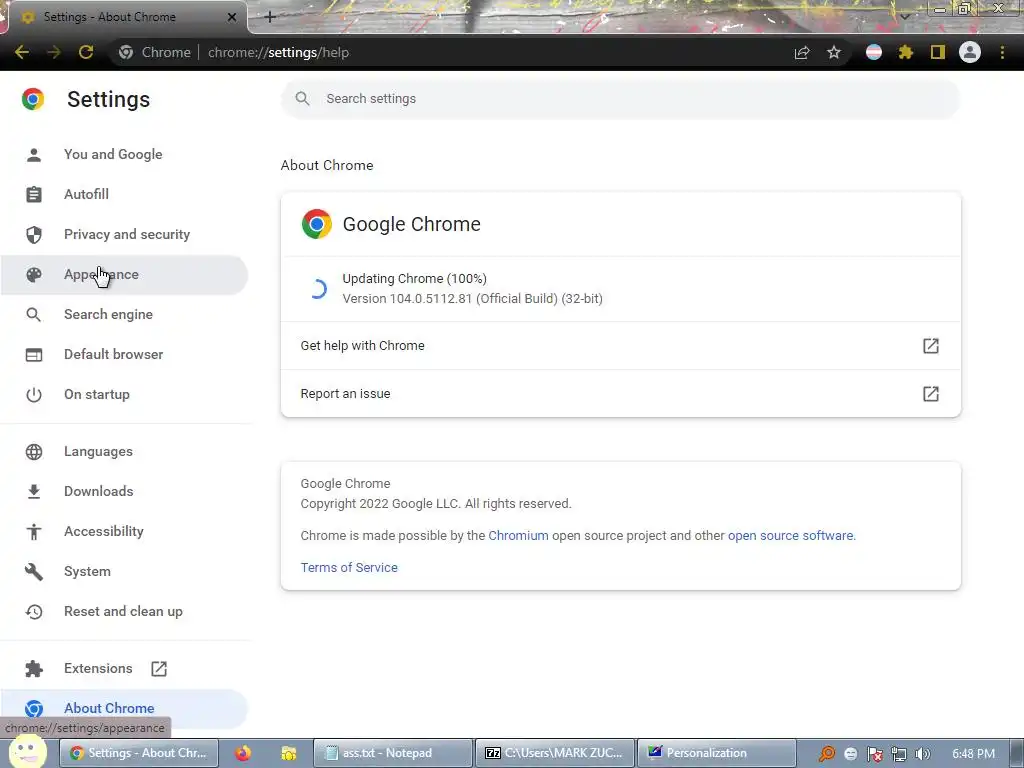Image resolution: width=1024 pixels, height=768 pixels.
Task: Click the network tray icon
Action: [x=899, y=754]
